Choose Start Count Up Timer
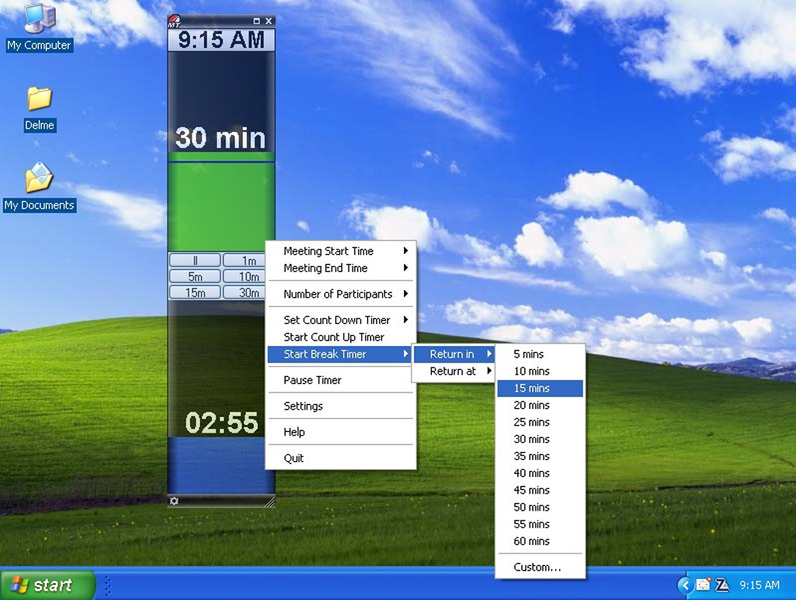This screenshot has height=600, width=796. [x=341, y=337]
